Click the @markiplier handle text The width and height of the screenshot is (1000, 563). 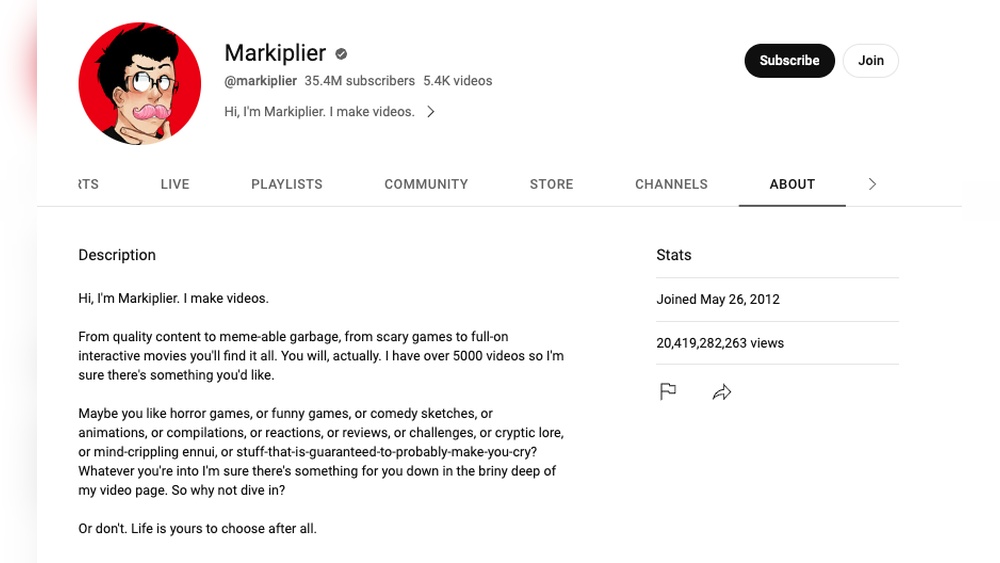[x=260, y=81]
